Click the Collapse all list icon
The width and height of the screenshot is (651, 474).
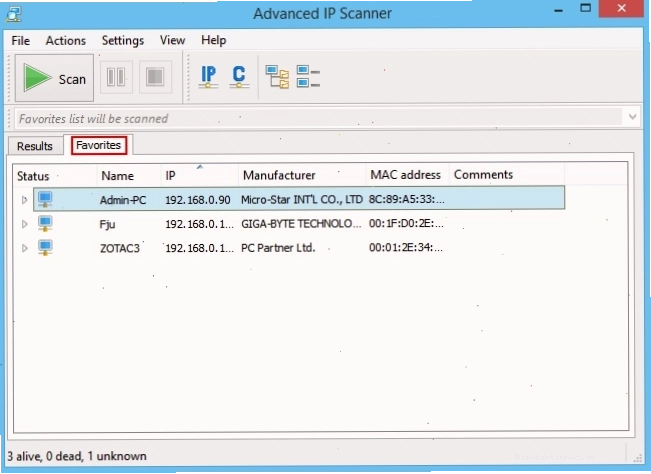point(308,77)
